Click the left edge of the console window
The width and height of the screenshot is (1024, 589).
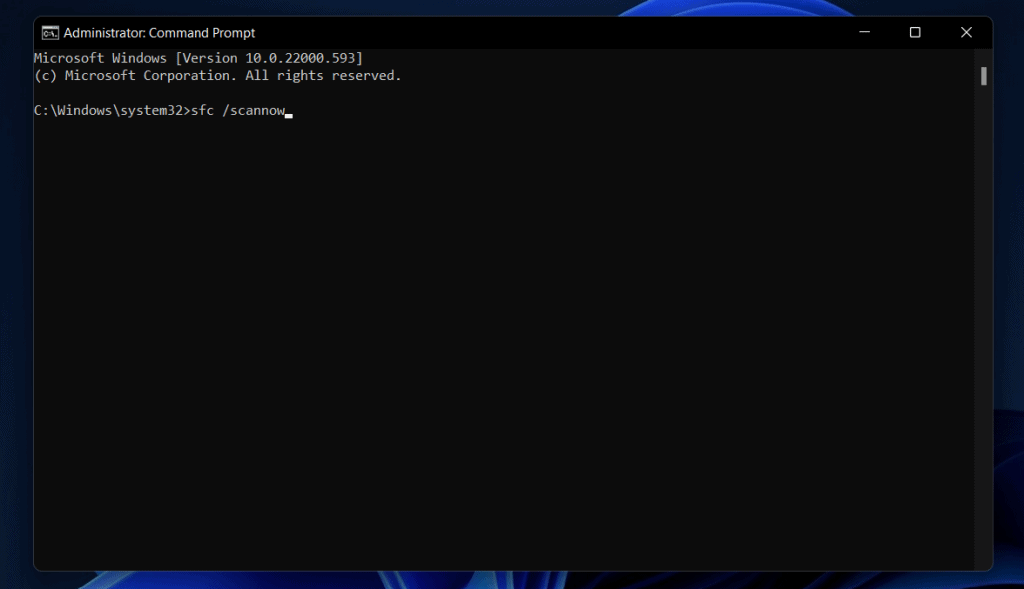point(36,300)
